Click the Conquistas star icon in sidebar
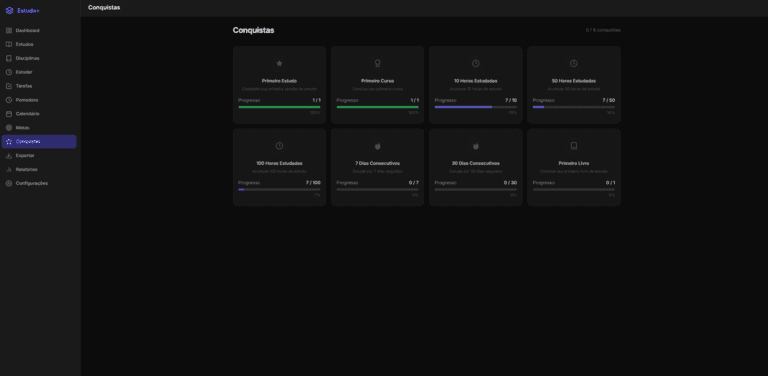This screenshot has width=768, height=376. [9, 141]
